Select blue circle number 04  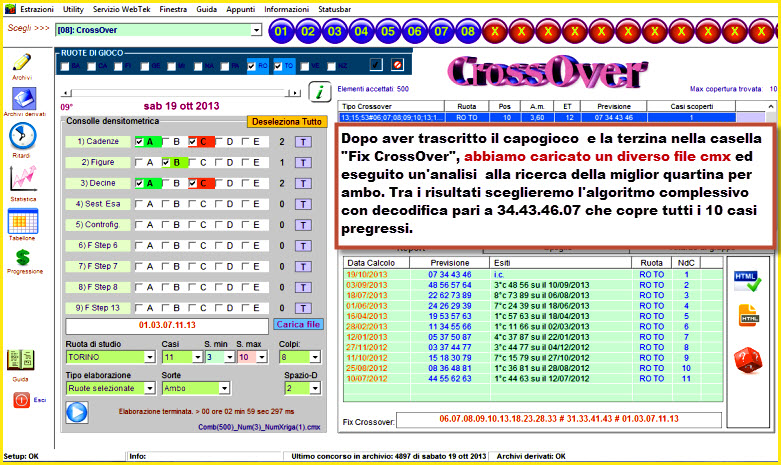pyautogui.click(x=361, y=32)
